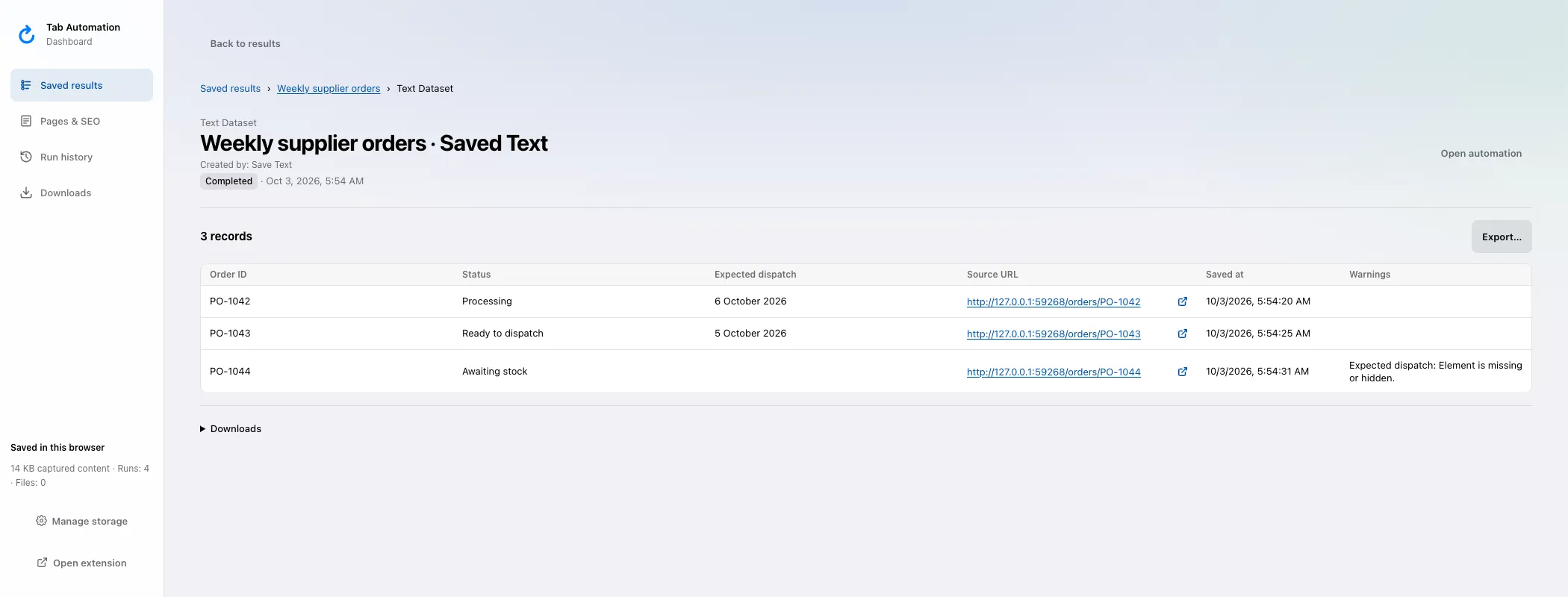Click Back to results
The image size is (1568, 597).
[245, 43]
